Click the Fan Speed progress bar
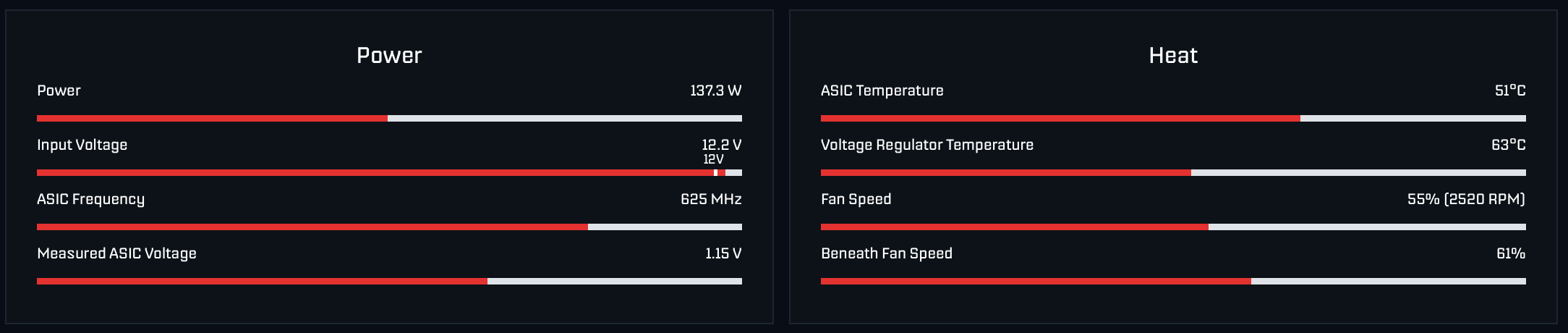The image size is (1568, 333). click(1173, 227)
